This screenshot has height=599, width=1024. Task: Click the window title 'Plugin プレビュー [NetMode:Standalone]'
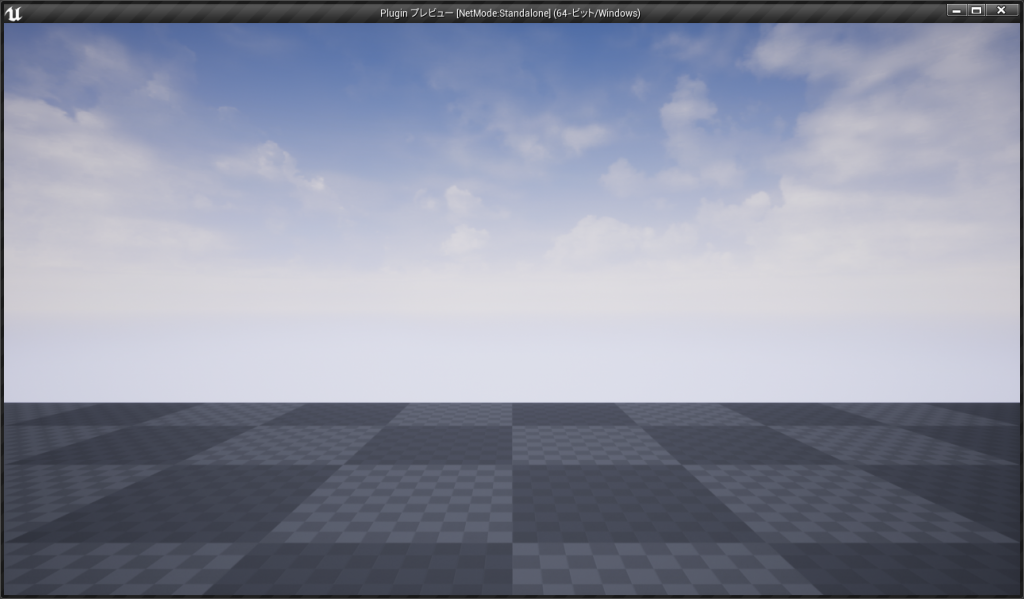click(x=465, y=13)
